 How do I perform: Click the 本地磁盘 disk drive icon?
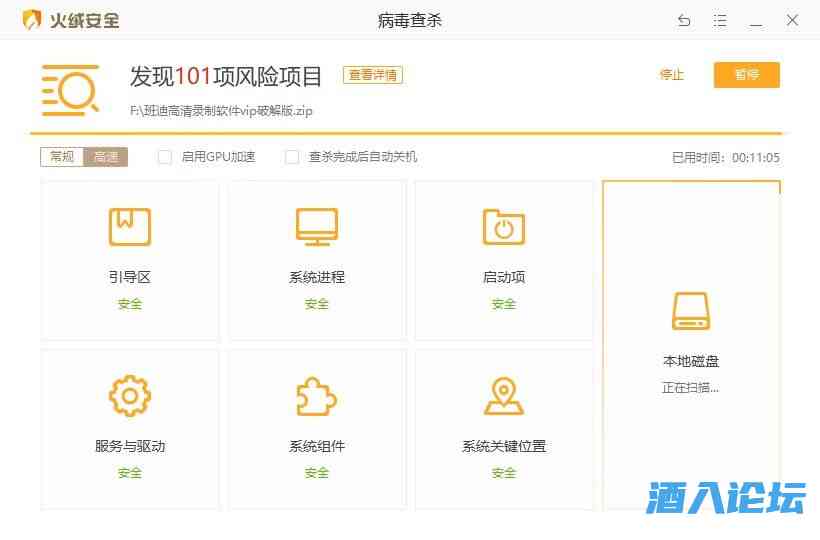(690, 311)
